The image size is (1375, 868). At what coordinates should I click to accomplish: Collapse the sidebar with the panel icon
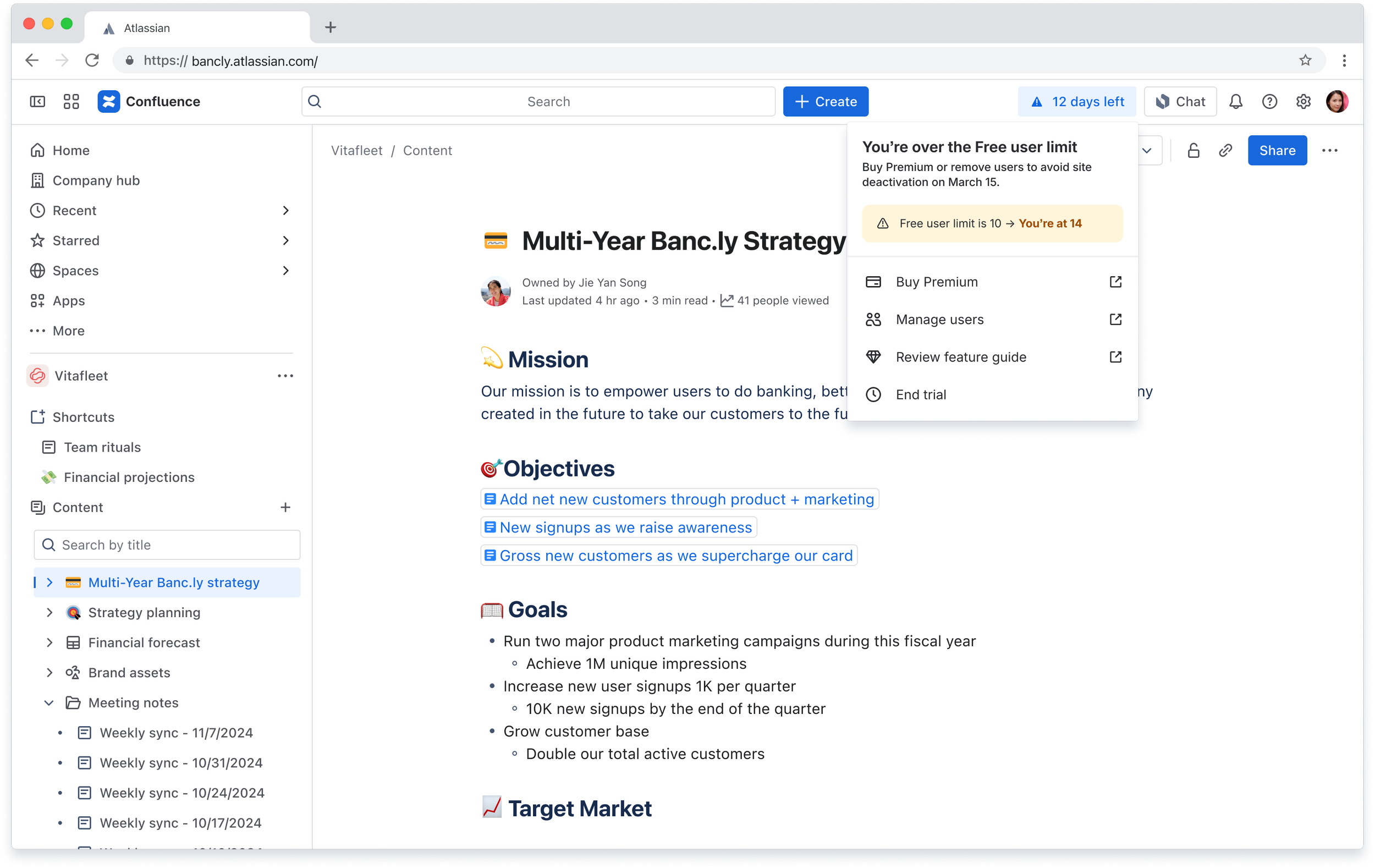pyautogui.click(x=38, y=102)
